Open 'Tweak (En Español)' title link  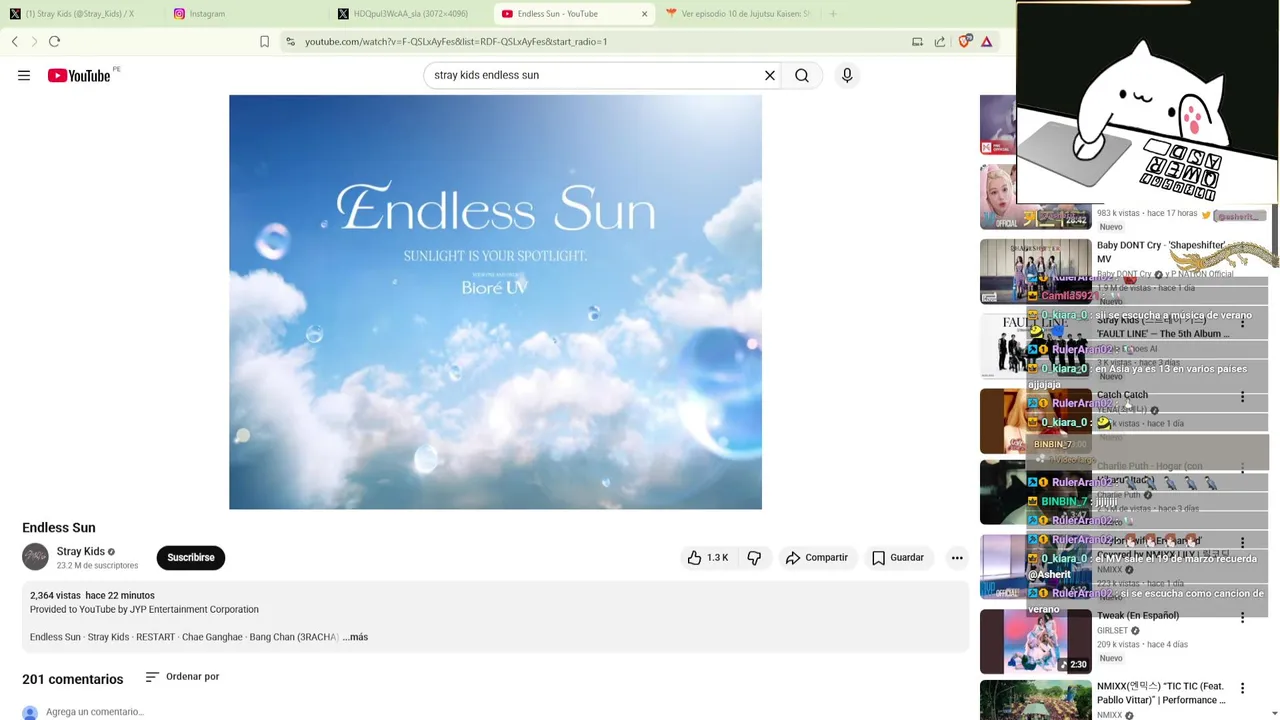click(1138, 616)
